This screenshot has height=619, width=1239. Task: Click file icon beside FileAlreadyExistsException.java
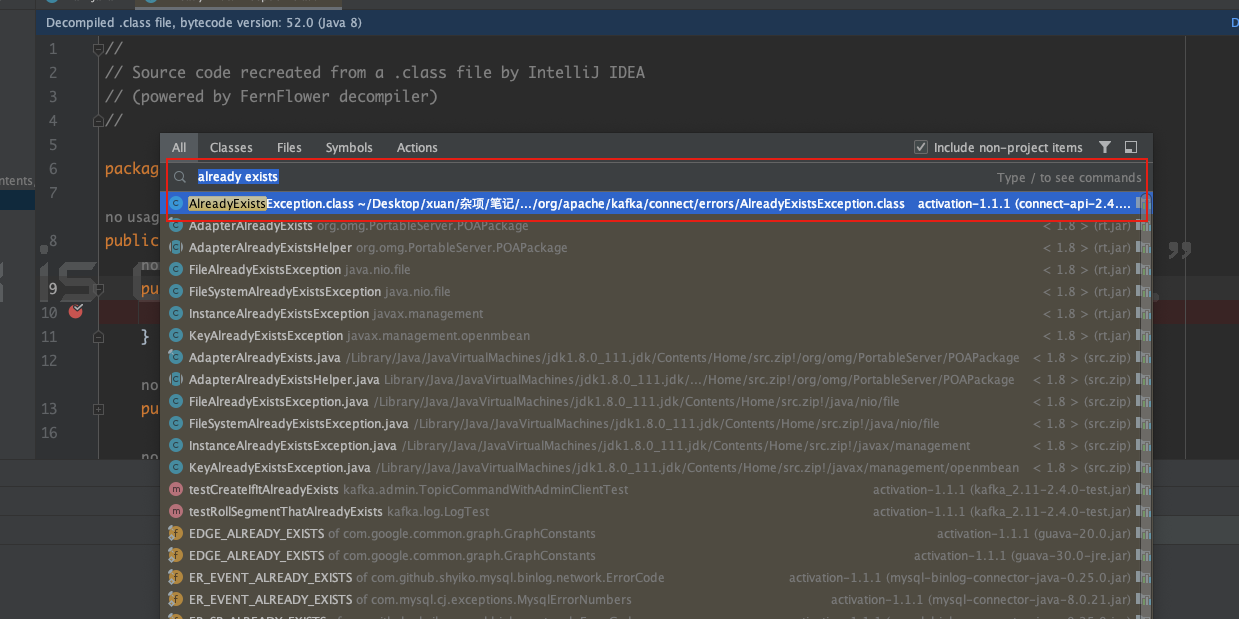[176, 402]
